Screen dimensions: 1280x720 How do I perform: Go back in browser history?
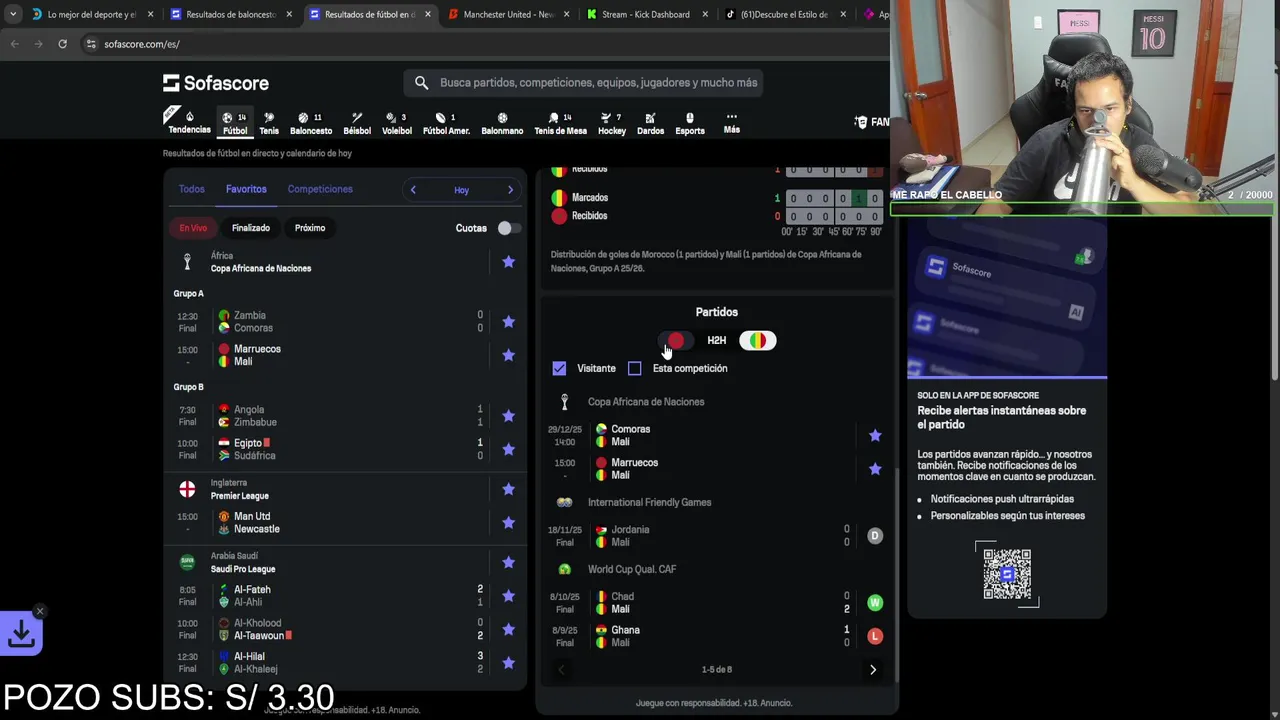pyautogui.click(x=15, y=44)
